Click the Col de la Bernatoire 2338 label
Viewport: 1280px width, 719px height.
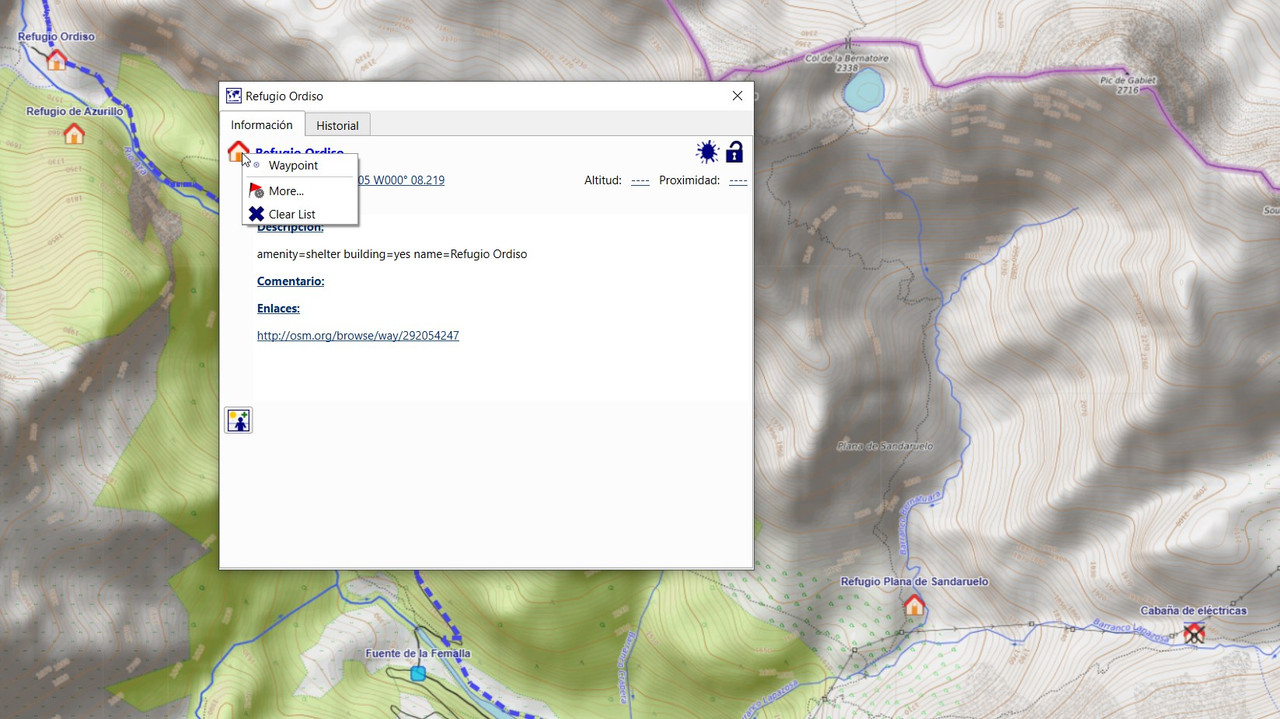click(846, 64)
